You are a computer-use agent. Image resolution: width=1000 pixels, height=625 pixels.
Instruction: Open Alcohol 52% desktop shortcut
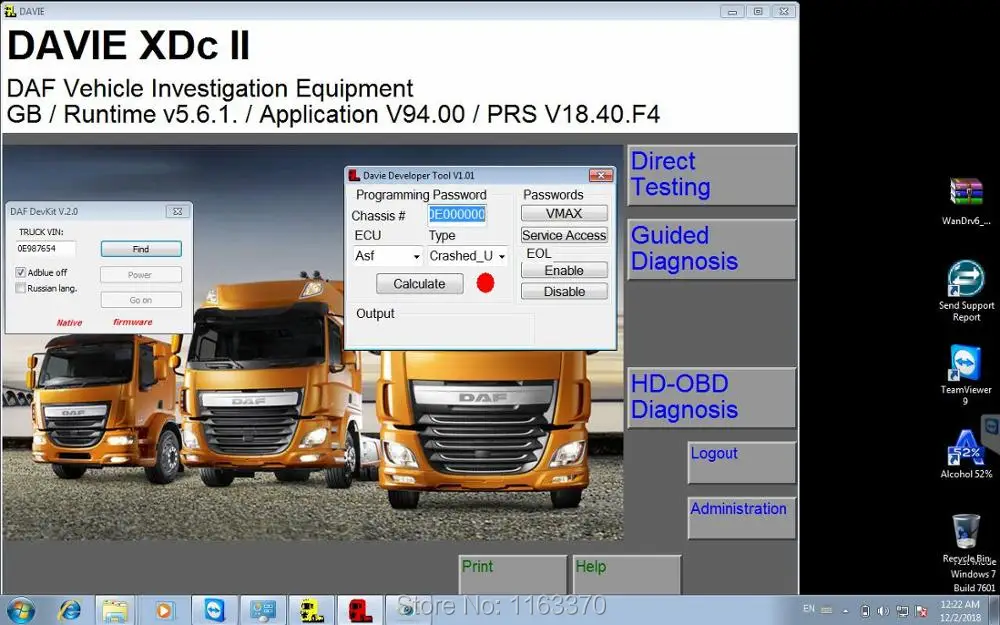(966, 454)
